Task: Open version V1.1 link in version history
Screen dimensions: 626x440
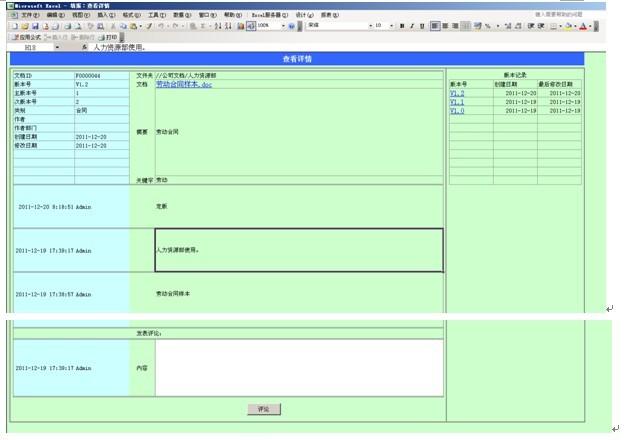Action: pyautogui.click(x=457, y=102)
